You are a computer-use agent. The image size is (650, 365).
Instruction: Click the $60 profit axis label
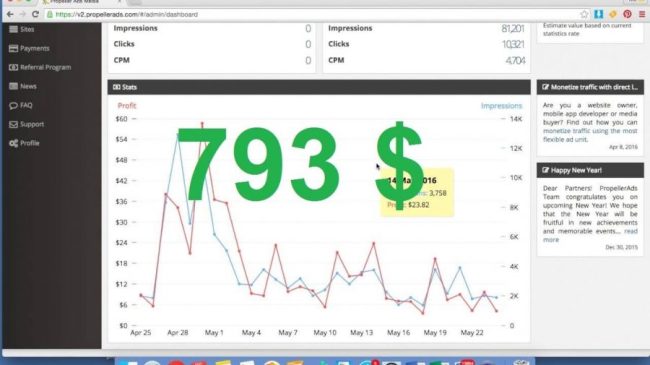pyautogui.click(x=121, y=119)
